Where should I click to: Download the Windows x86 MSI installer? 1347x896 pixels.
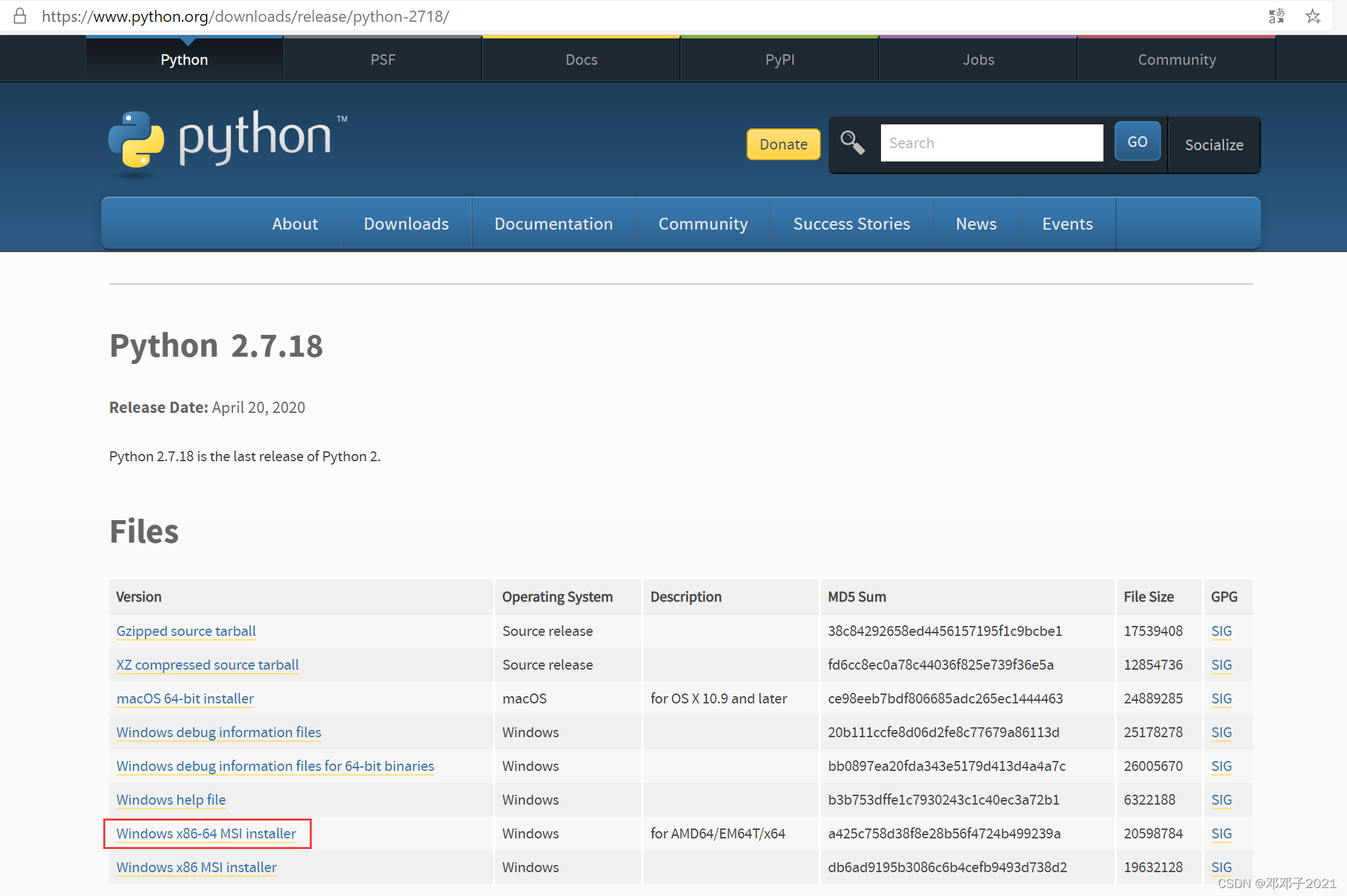point(196,868)
